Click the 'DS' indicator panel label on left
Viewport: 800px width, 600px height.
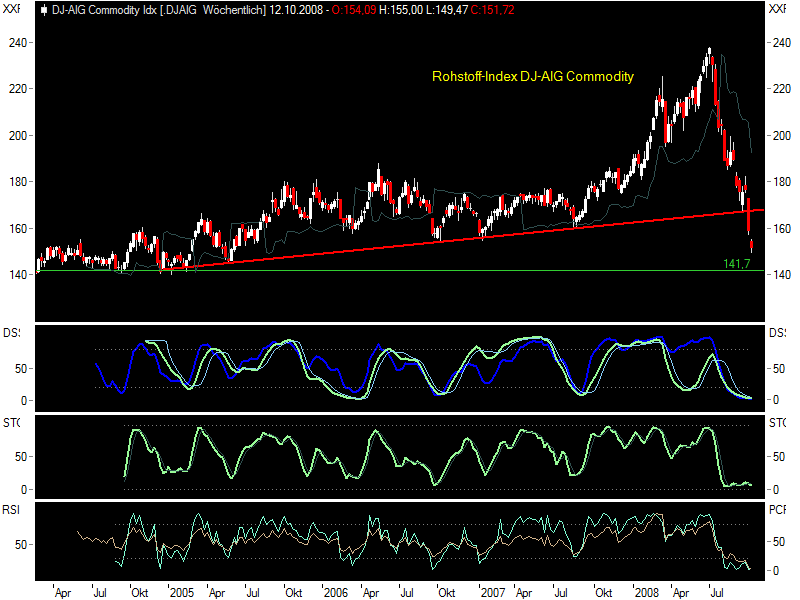click(12, 333)
